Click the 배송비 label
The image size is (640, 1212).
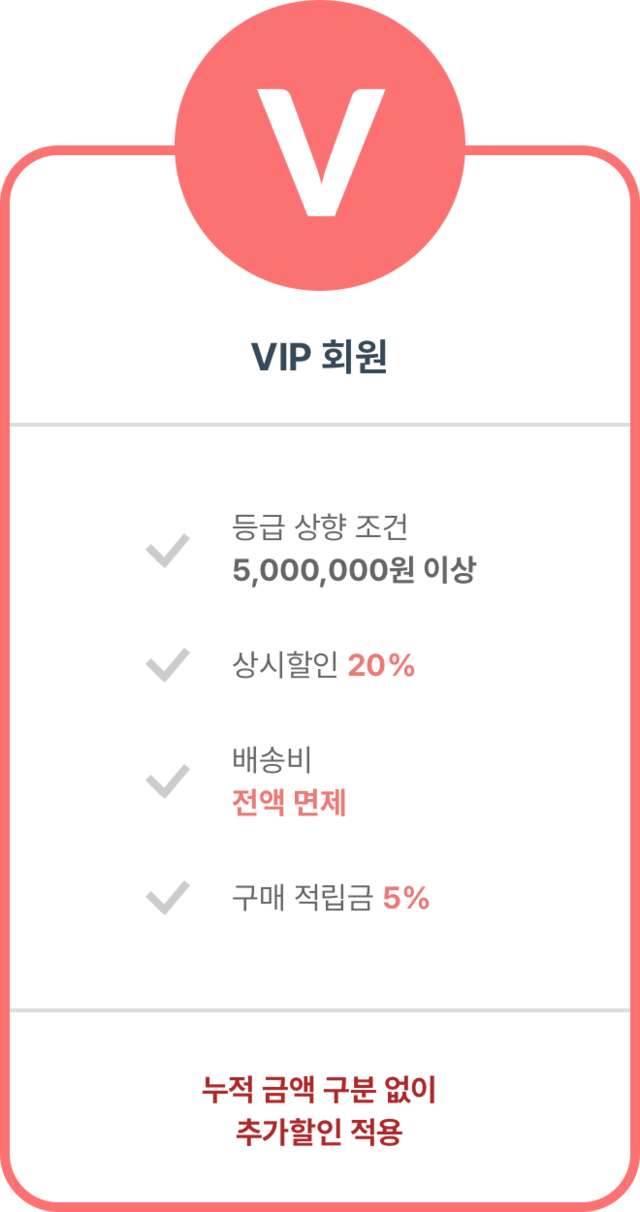click(x=272, y=761)
